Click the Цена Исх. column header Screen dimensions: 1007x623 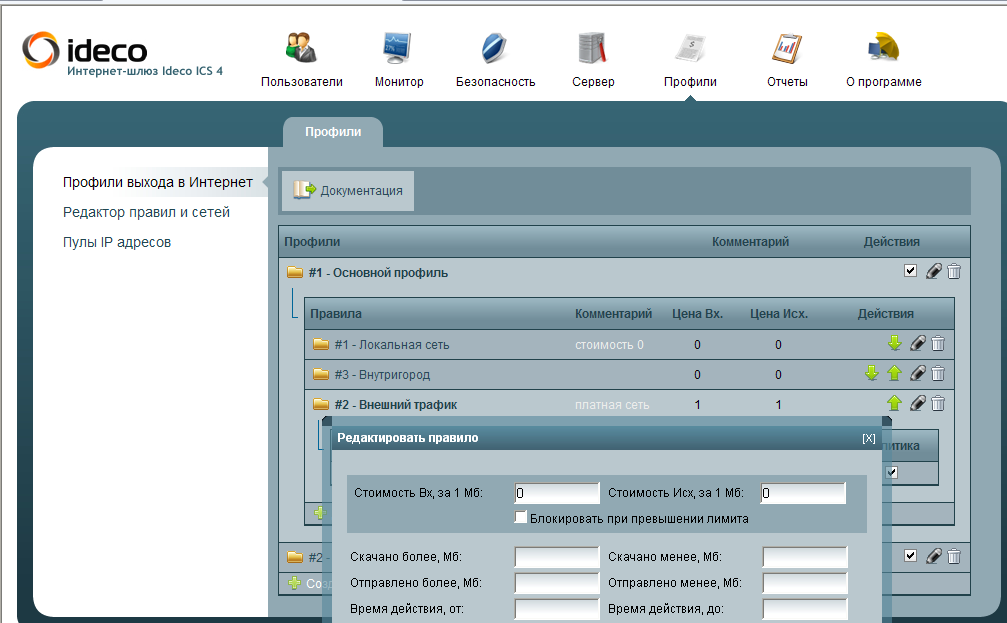[x=779, y=314]
